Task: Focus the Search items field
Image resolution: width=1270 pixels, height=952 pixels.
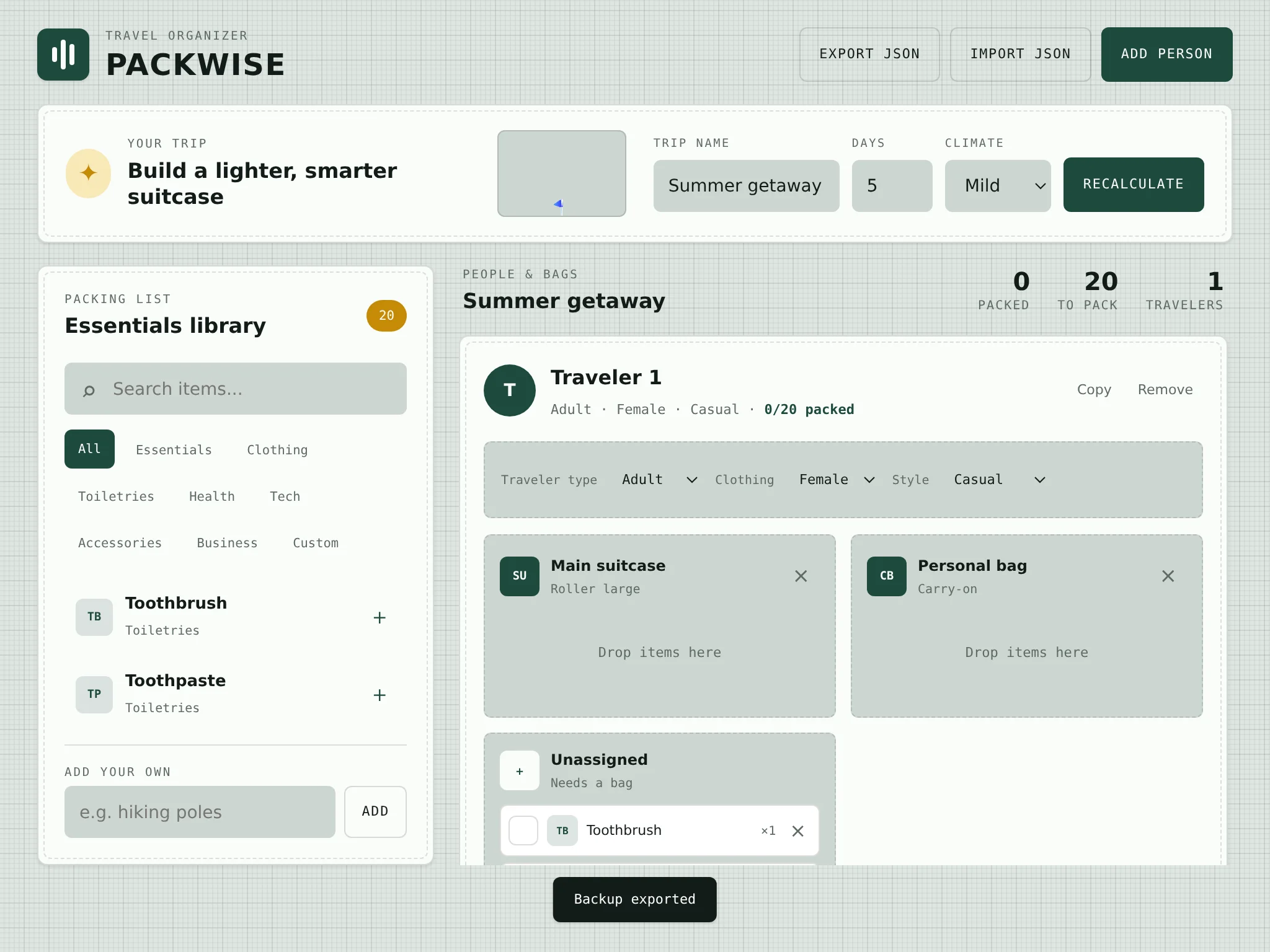Action: click(236, 389)
